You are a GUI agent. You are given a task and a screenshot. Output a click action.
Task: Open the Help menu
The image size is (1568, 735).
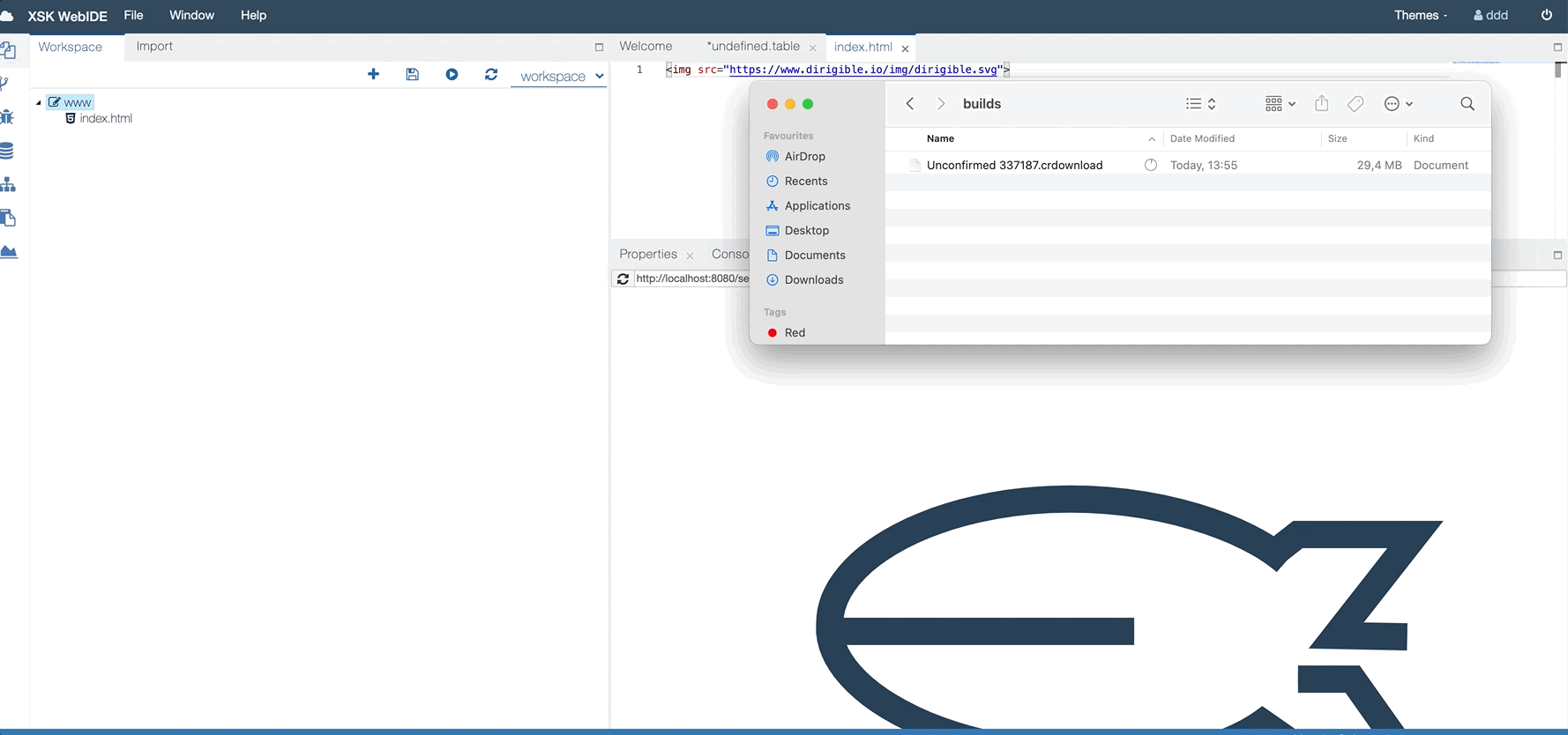(x=253, y=15)
